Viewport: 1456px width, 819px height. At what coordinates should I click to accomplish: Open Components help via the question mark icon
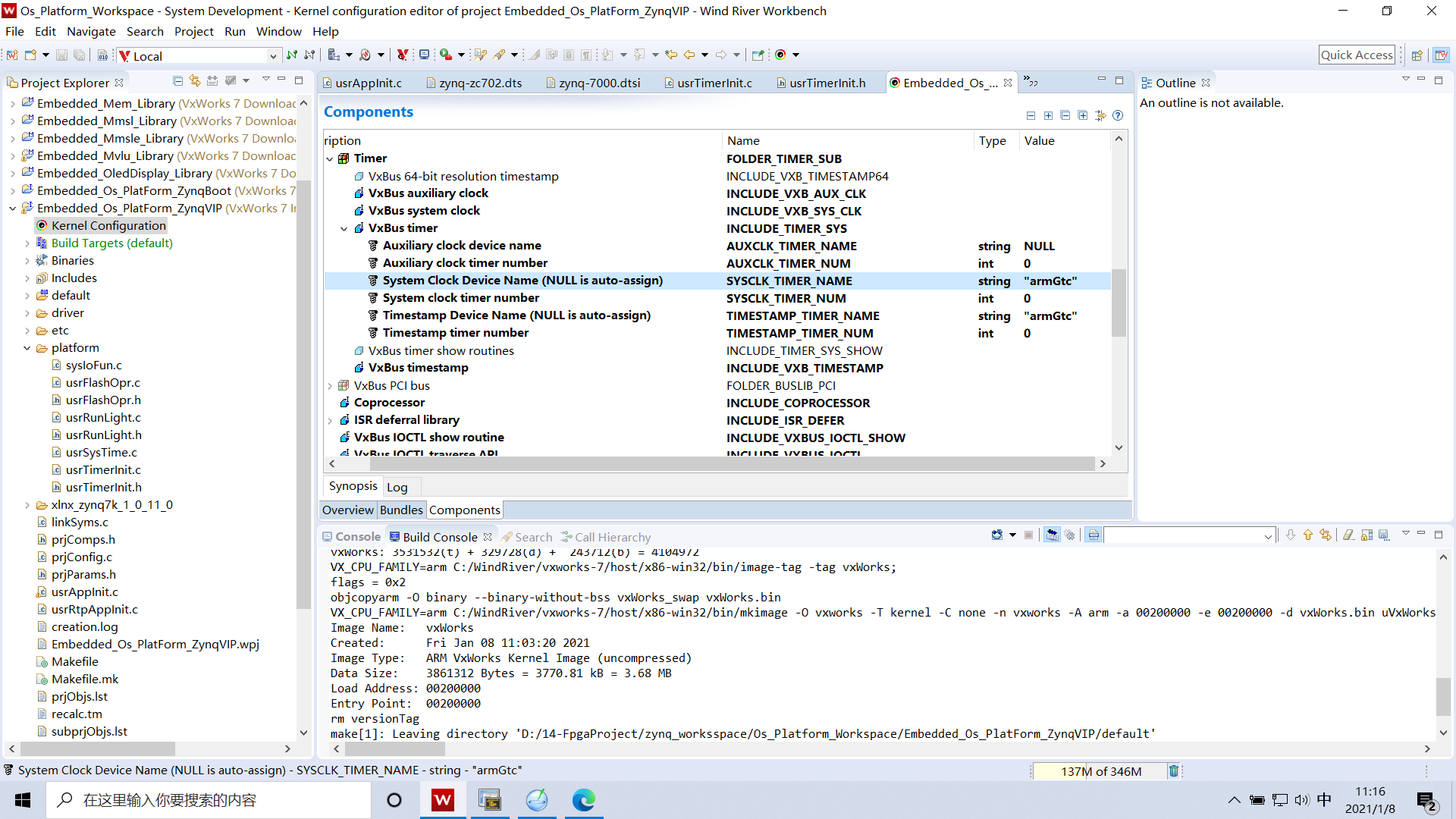pos(1118,115)
